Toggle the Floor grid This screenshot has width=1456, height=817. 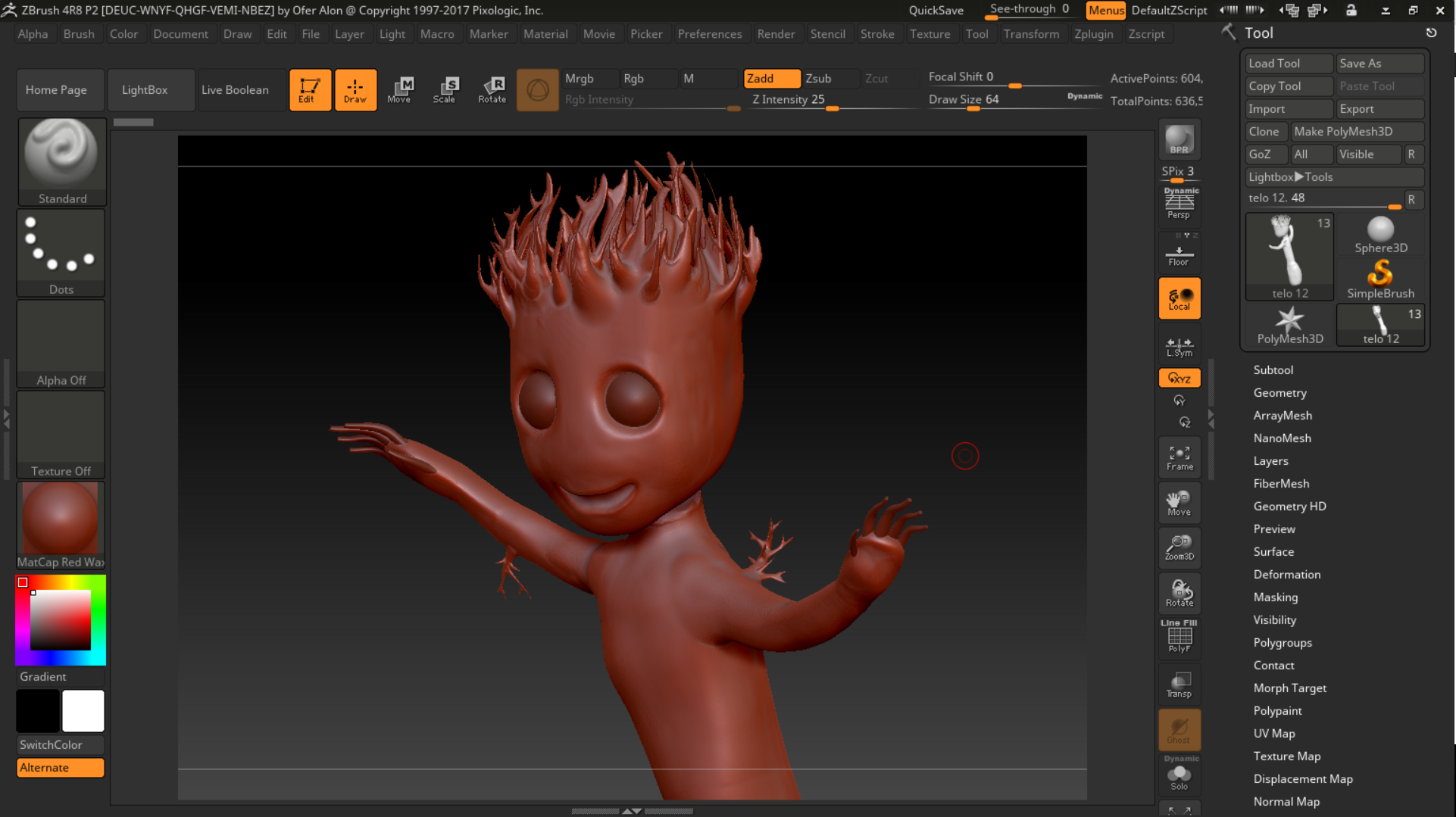pos(1179,253)
